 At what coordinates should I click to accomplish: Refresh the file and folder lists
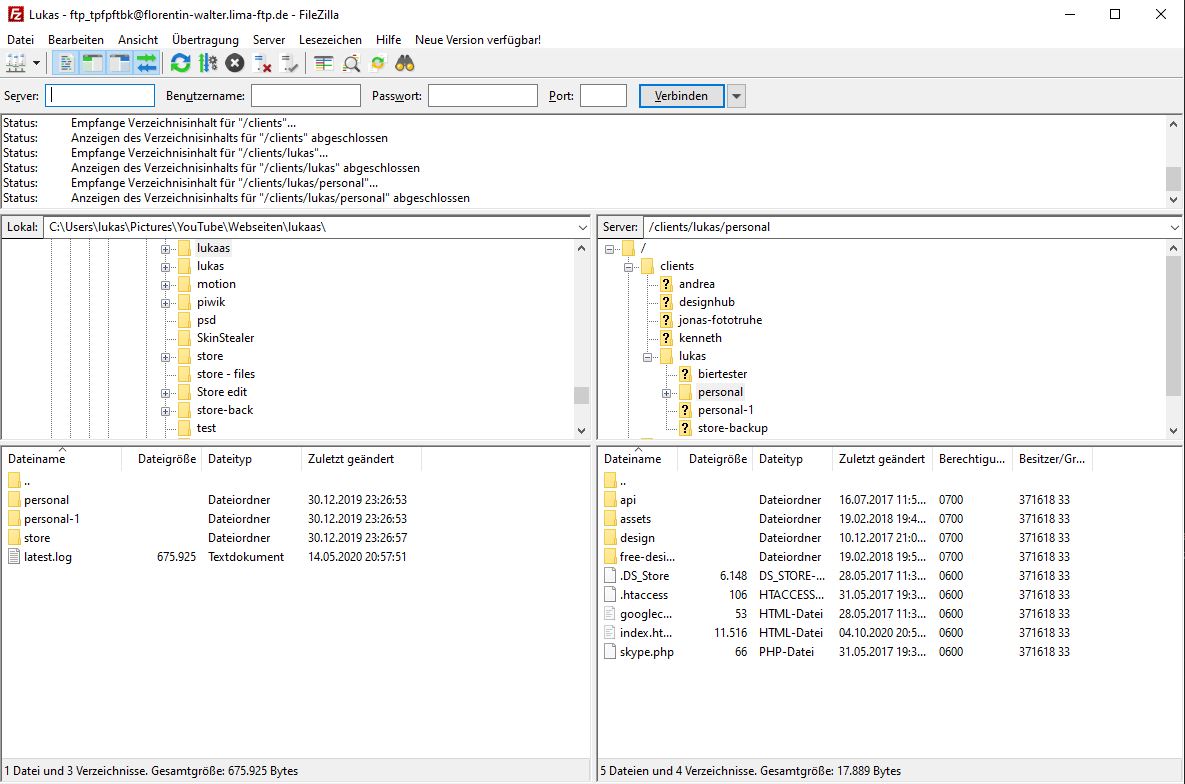tap(180, 63)
